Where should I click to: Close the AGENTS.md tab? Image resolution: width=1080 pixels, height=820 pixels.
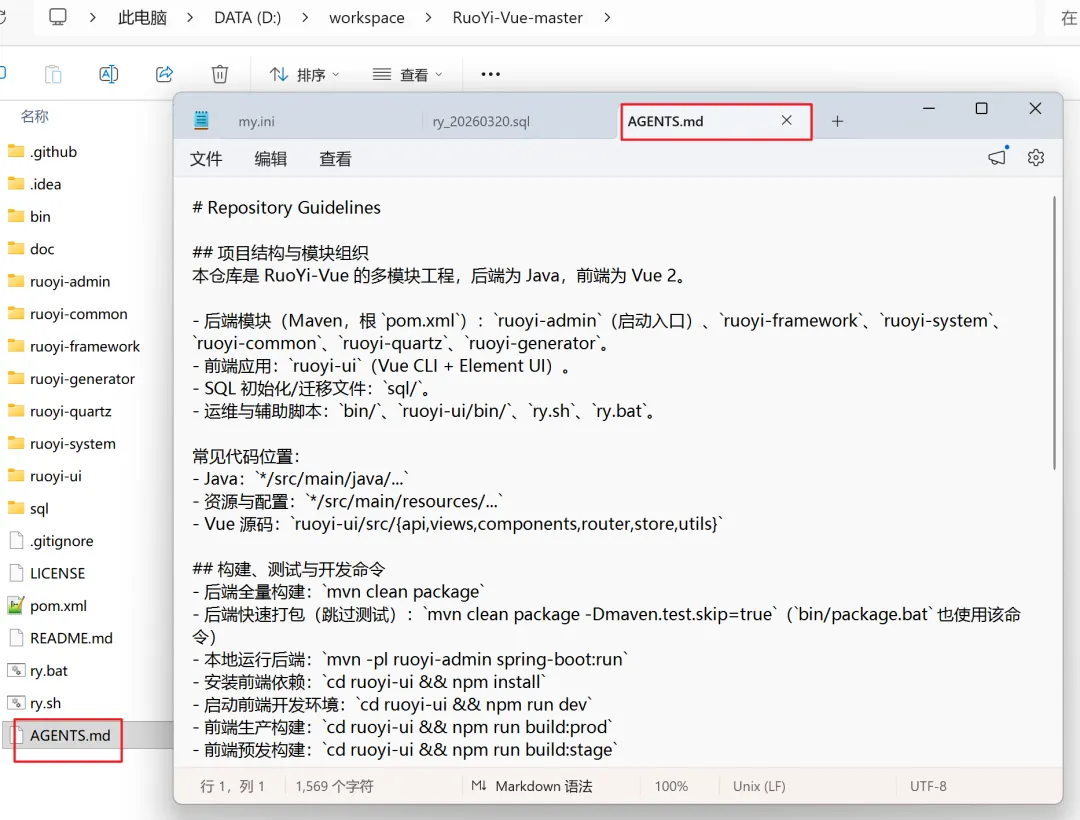[x=786, y=120]
